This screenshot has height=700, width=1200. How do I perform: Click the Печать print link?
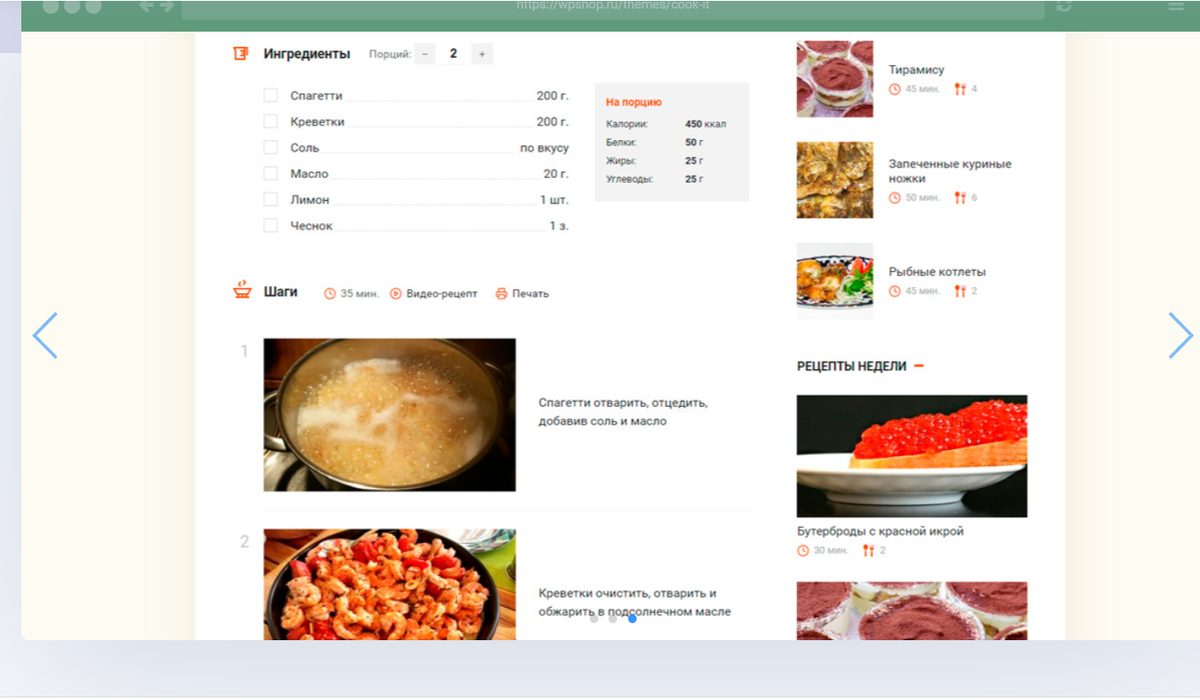click(530, 294)
